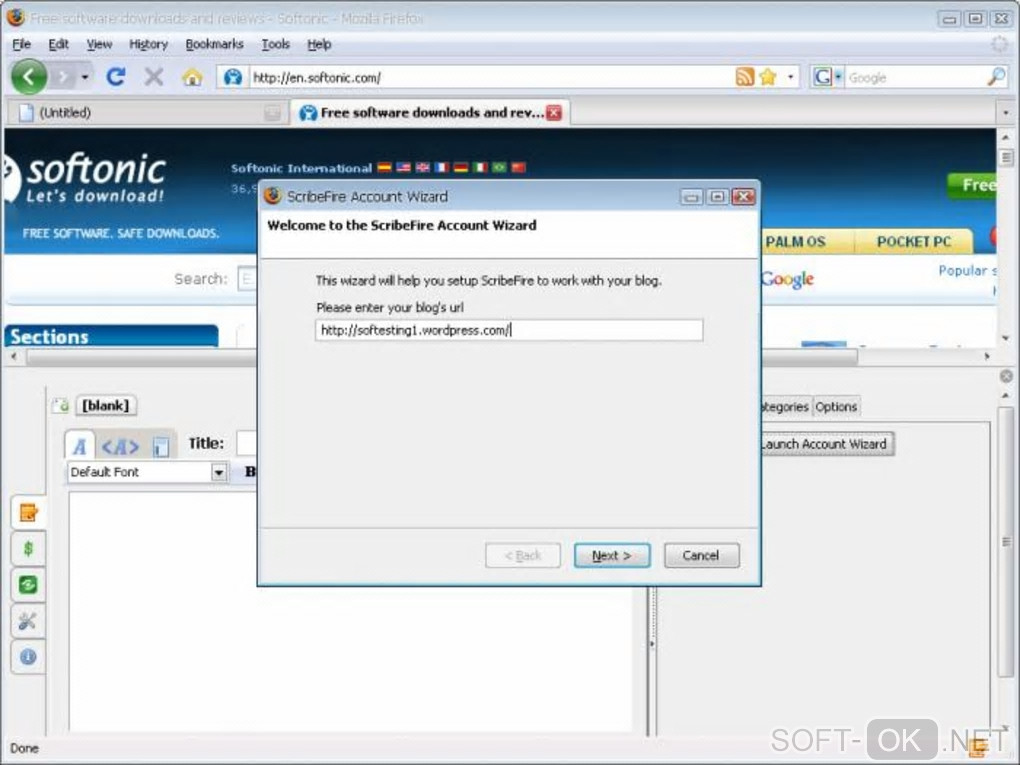The width and height of the screenshot is (1020, 765).
Task: Open the Edit menu
Action: [x=59, y=44]
